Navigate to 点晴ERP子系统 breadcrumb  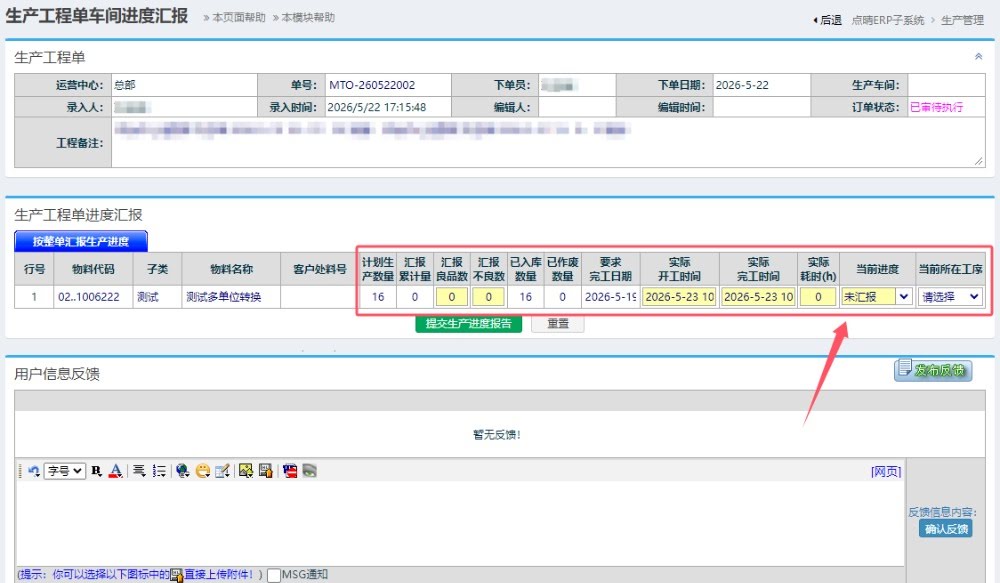(x=888, y=20)
